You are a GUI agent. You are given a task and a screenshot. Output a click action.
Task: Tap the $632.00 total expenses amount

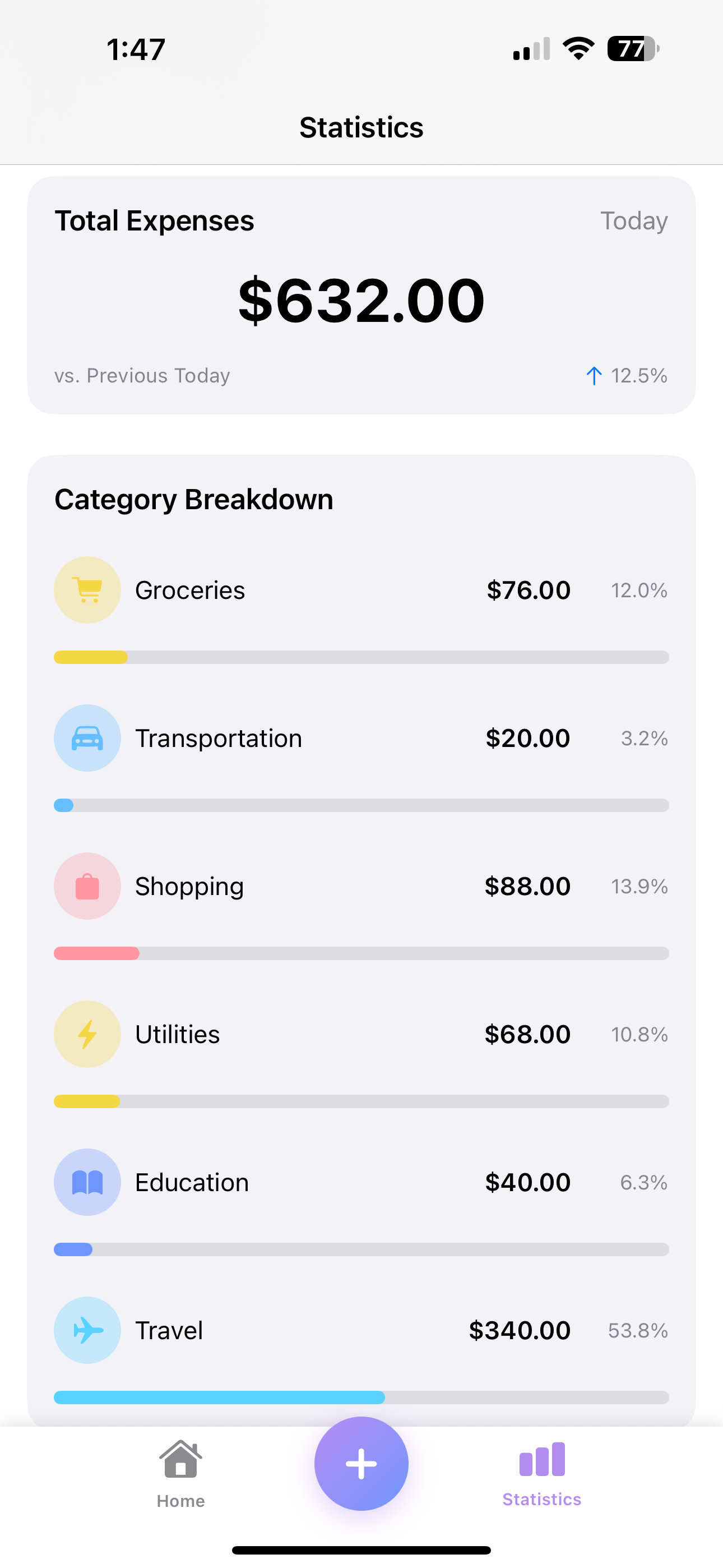point(361,300)
